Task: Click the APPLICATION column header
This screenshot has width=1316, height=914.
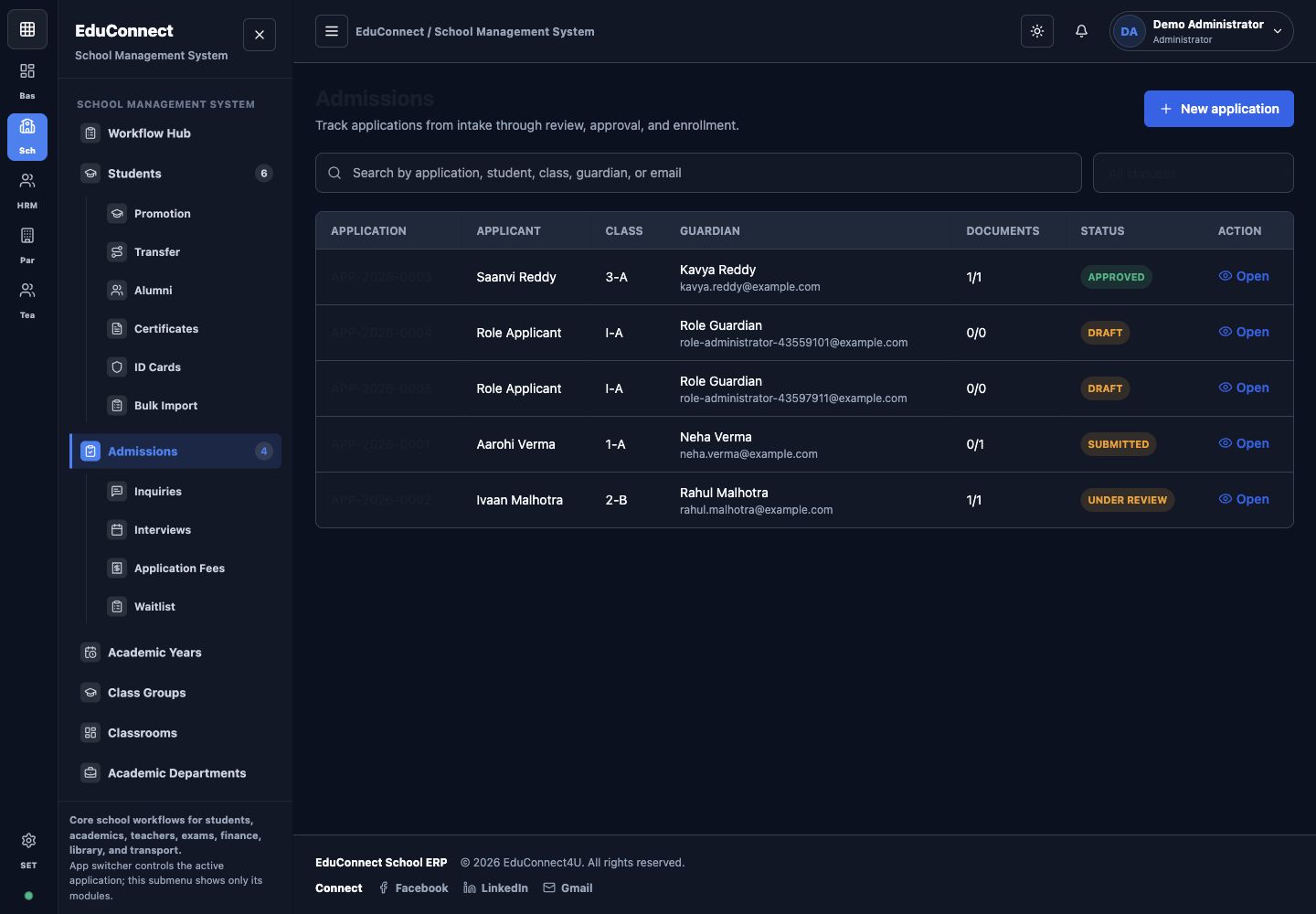Action: pos(368,231)
